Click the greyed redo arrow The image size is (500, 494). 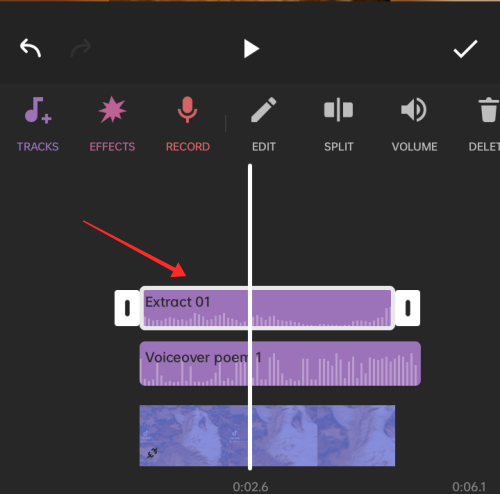click(81, 48)
